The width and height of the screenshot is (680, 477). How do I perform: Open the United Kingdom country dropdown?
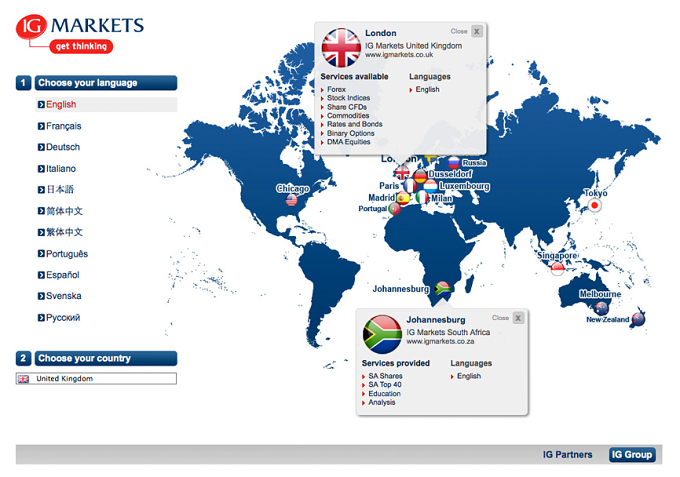pos(96,379)
